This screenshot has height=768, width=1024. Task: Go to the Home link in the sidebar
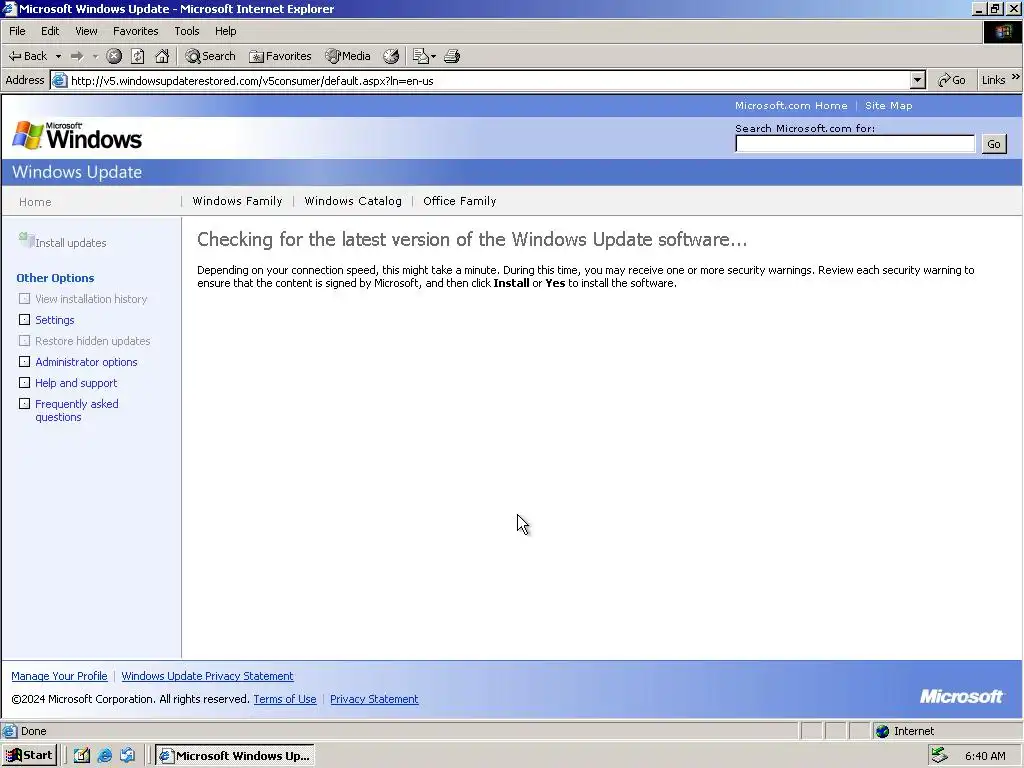click(35, 202)
